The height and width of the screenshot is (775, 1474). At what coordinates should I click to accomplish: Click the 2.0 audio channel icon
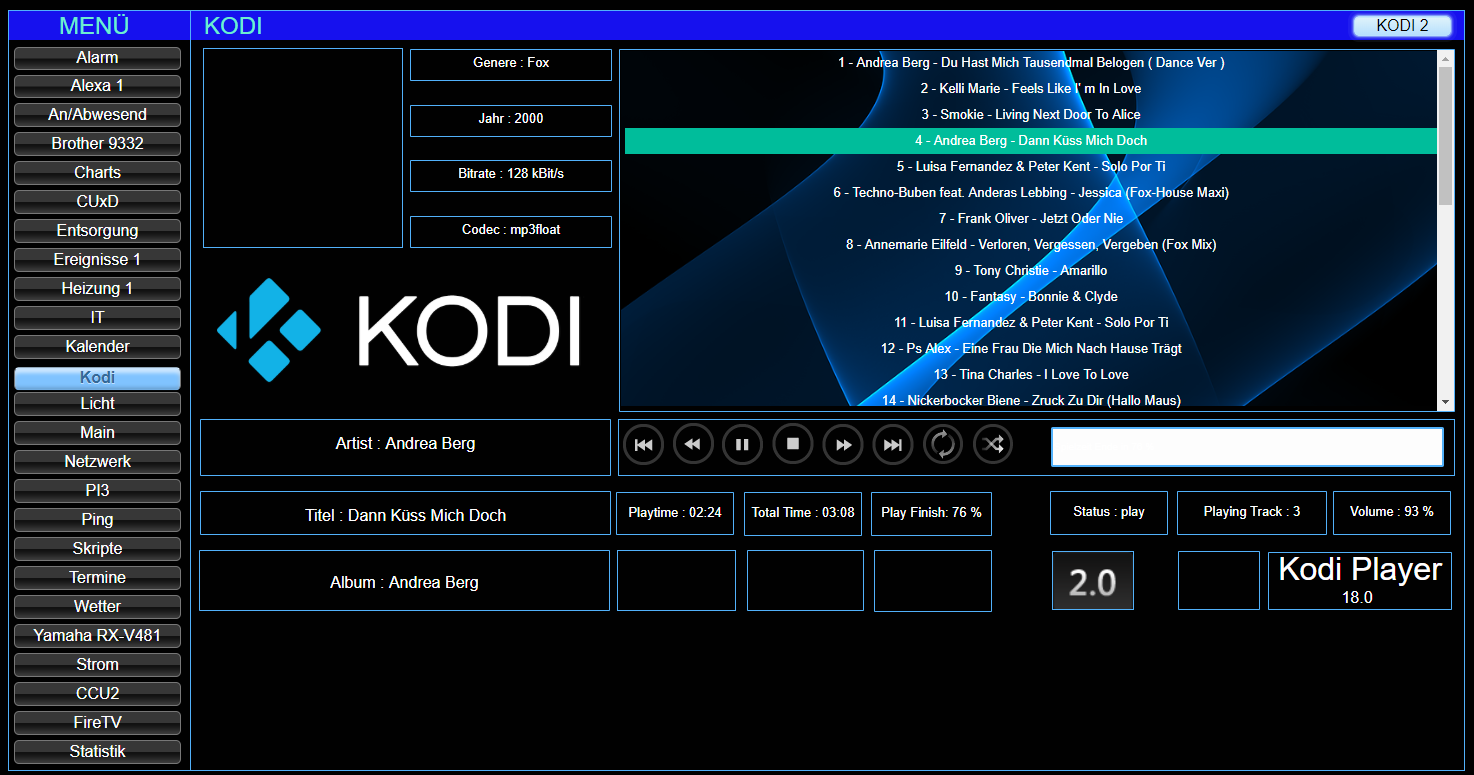1092,580
